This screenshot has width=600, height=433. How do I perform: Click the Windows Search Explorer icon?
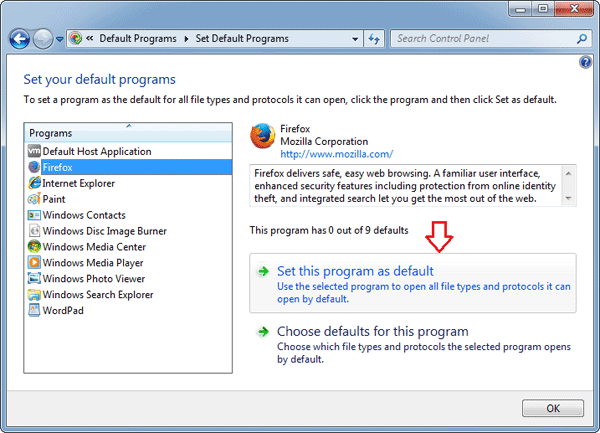tap(34, 295)
